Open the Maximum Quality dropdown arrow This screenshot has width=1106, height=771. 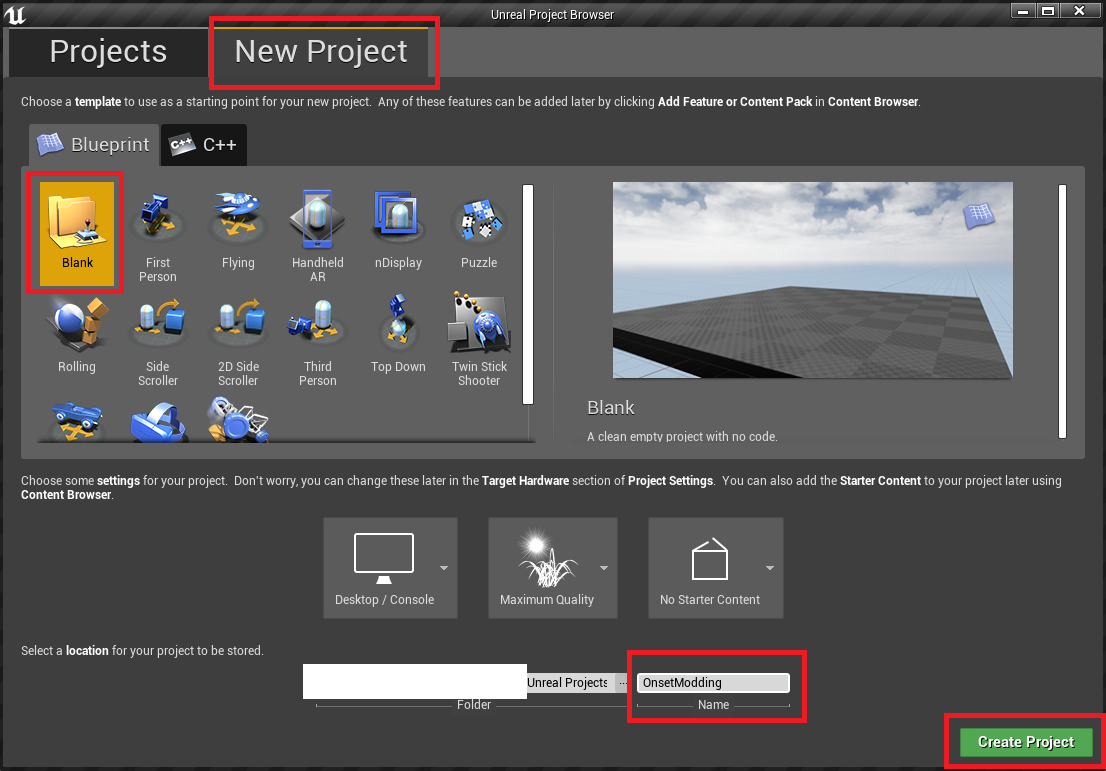point(604,568)
